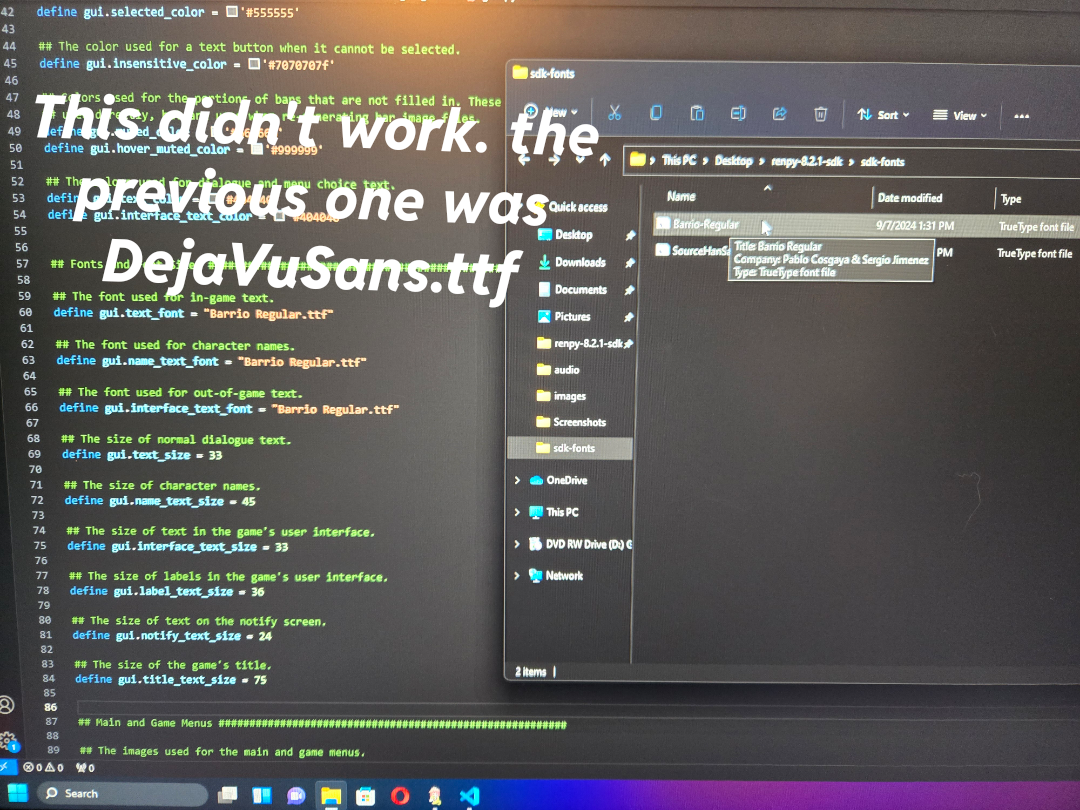Open Task View from the taskbar
This screenshot has width=1080, height=810.
pyautogui.click(x=227, y=796)
